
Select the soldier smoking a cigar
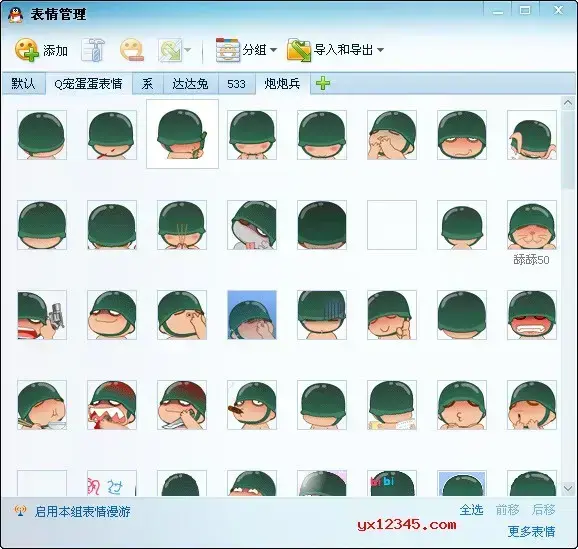click(252, 405)
